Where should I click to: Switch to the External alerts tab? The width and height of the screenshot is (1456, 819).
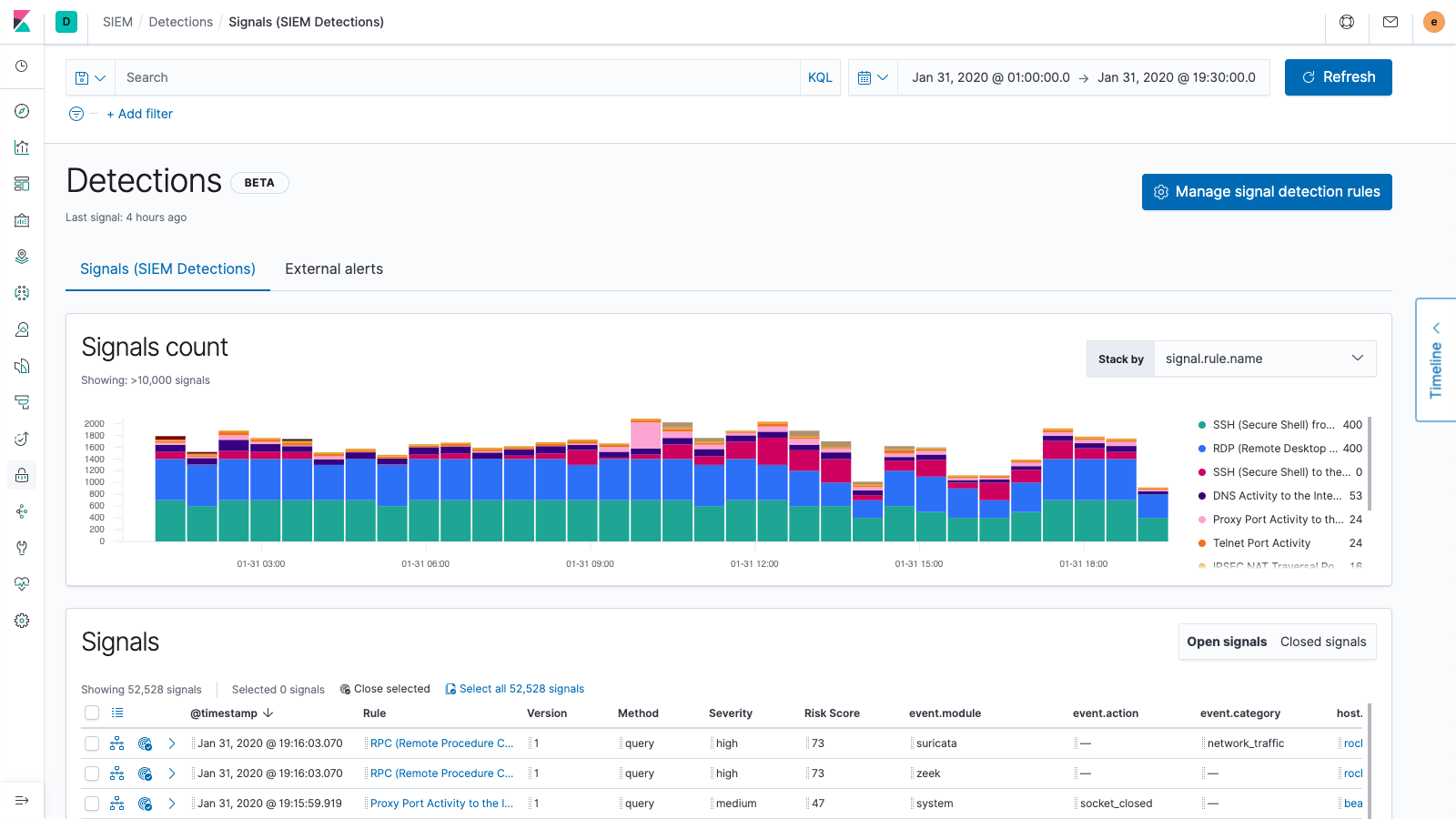click(334, 268)
